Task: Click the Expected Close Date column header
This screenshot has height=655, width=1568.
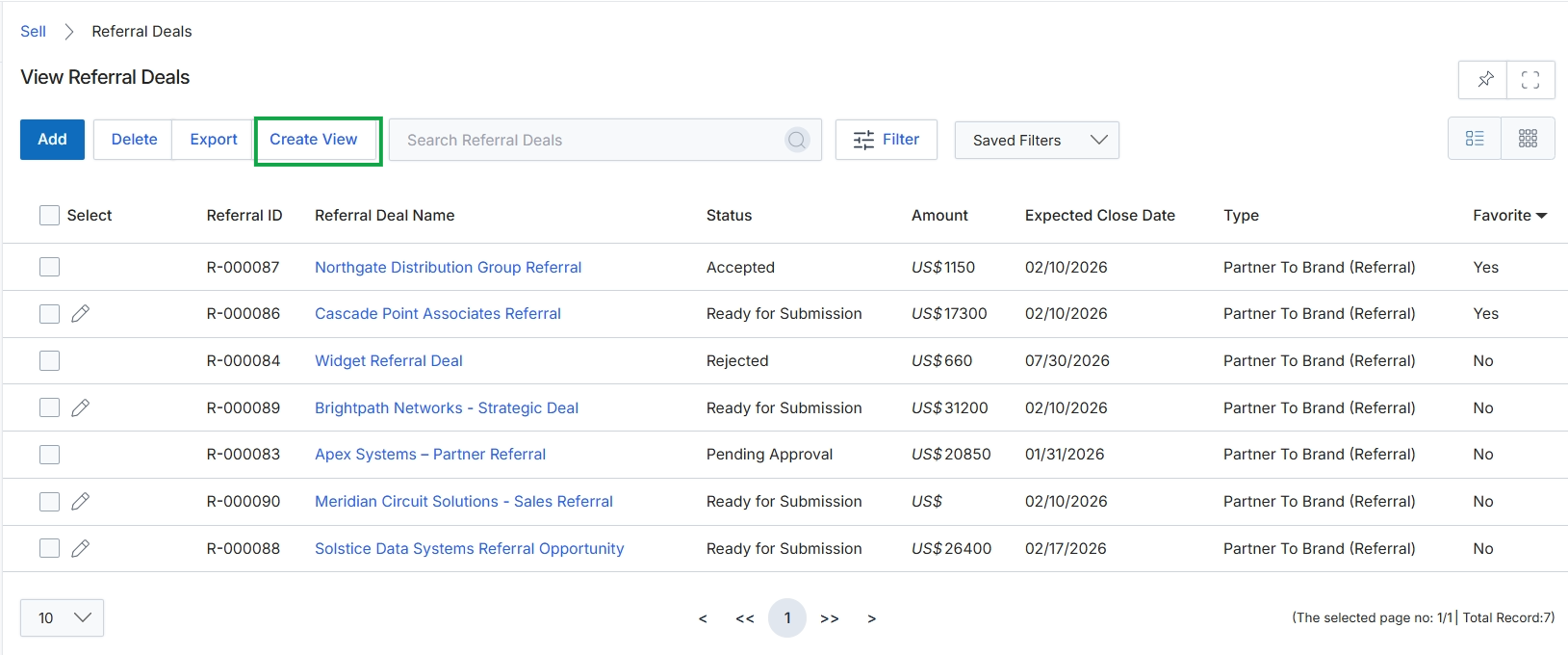Action: coord(1100,215)
